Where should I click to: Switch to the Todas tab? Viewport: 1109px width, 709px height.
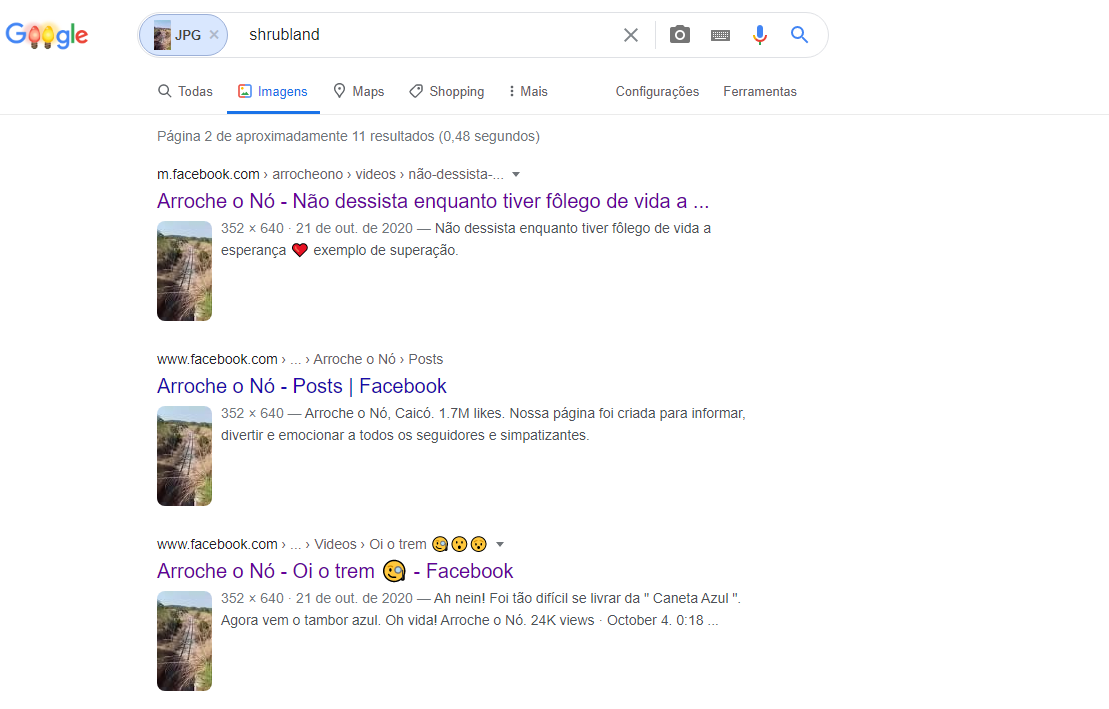[x=185, y=91]
